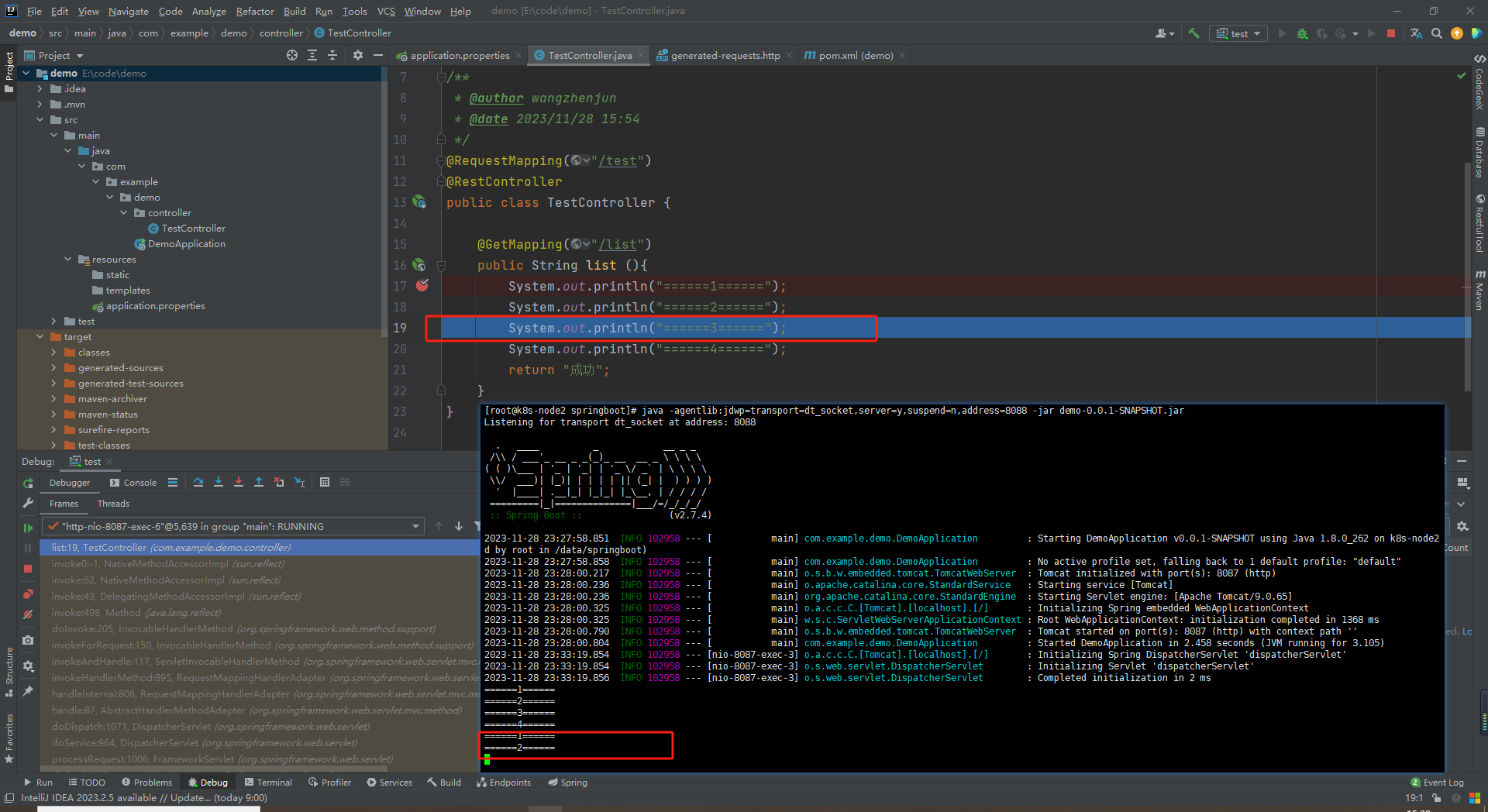Click the debugger wrench settings icon

28,503
